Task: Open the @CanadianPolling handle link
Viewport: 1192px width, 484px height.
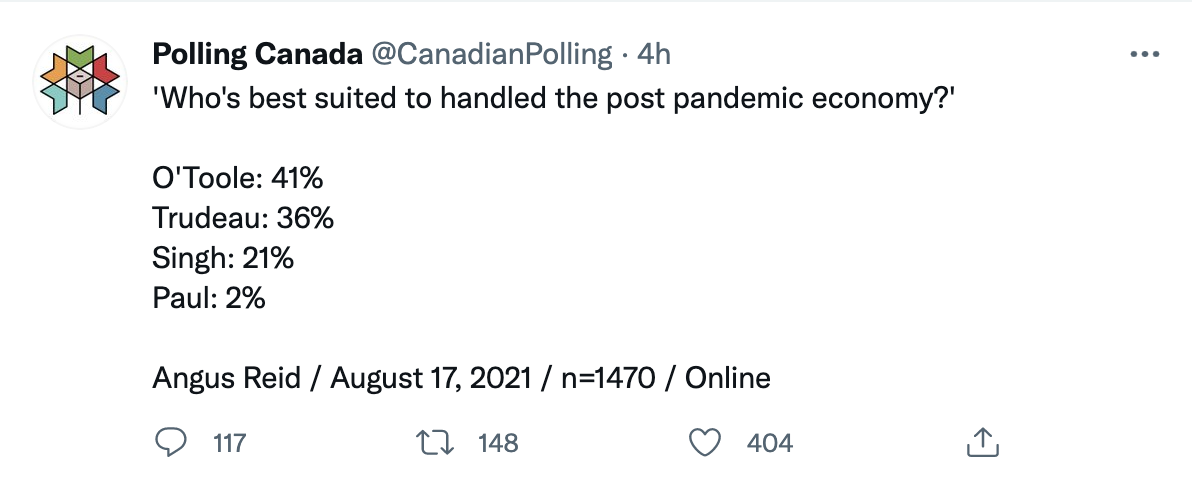Action: coord(491,54)
